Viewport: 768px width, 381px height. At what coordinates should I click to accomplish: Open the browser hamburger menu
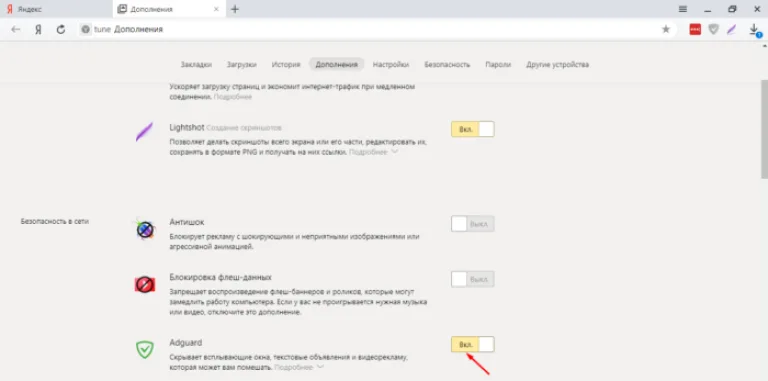click(683, 9)
